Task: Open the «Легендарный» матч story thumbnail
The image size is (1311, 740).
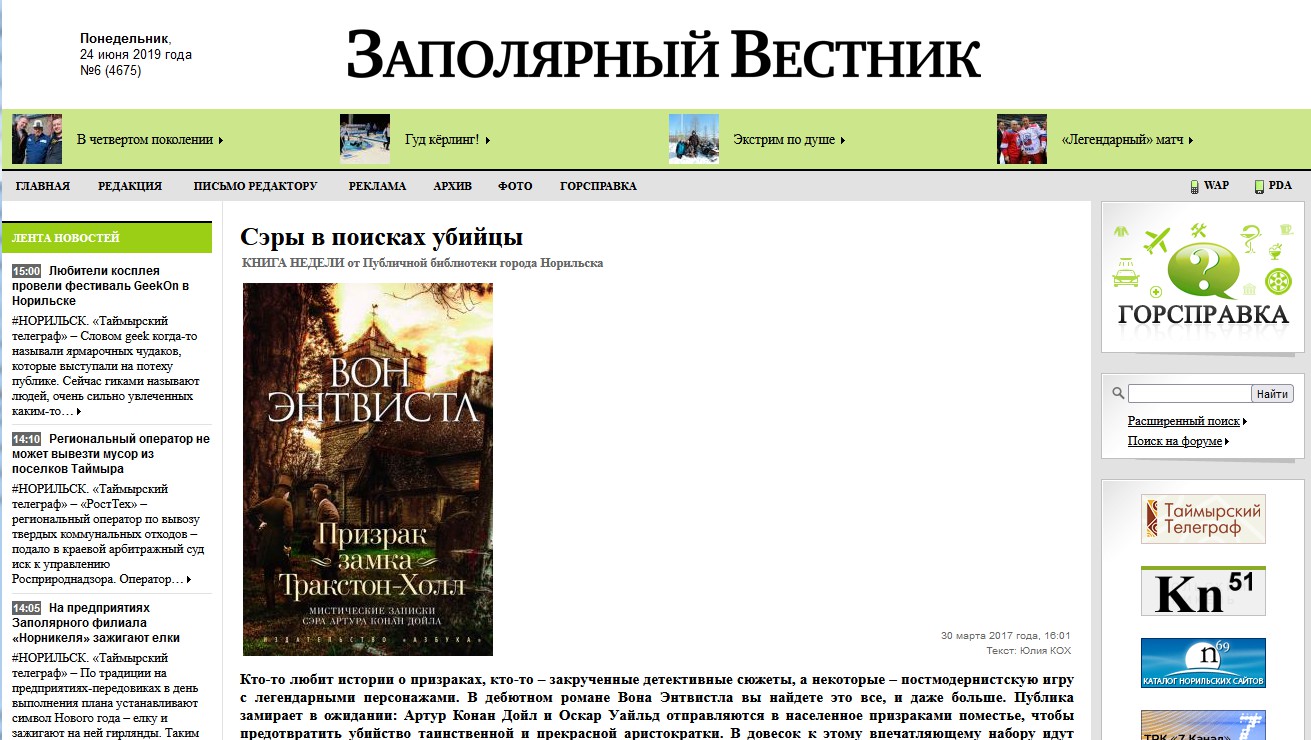Action: 1022,139
